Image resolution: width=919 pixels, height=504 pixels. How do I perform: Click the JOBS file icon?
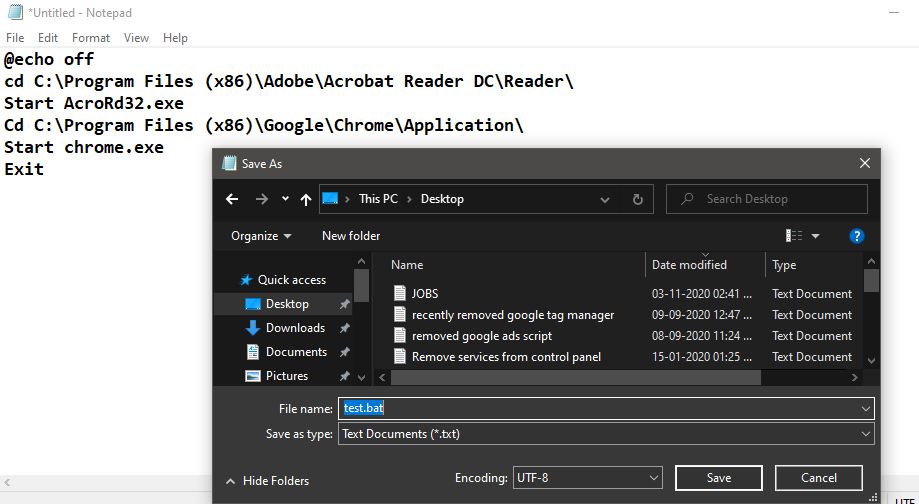coord(400,294)
